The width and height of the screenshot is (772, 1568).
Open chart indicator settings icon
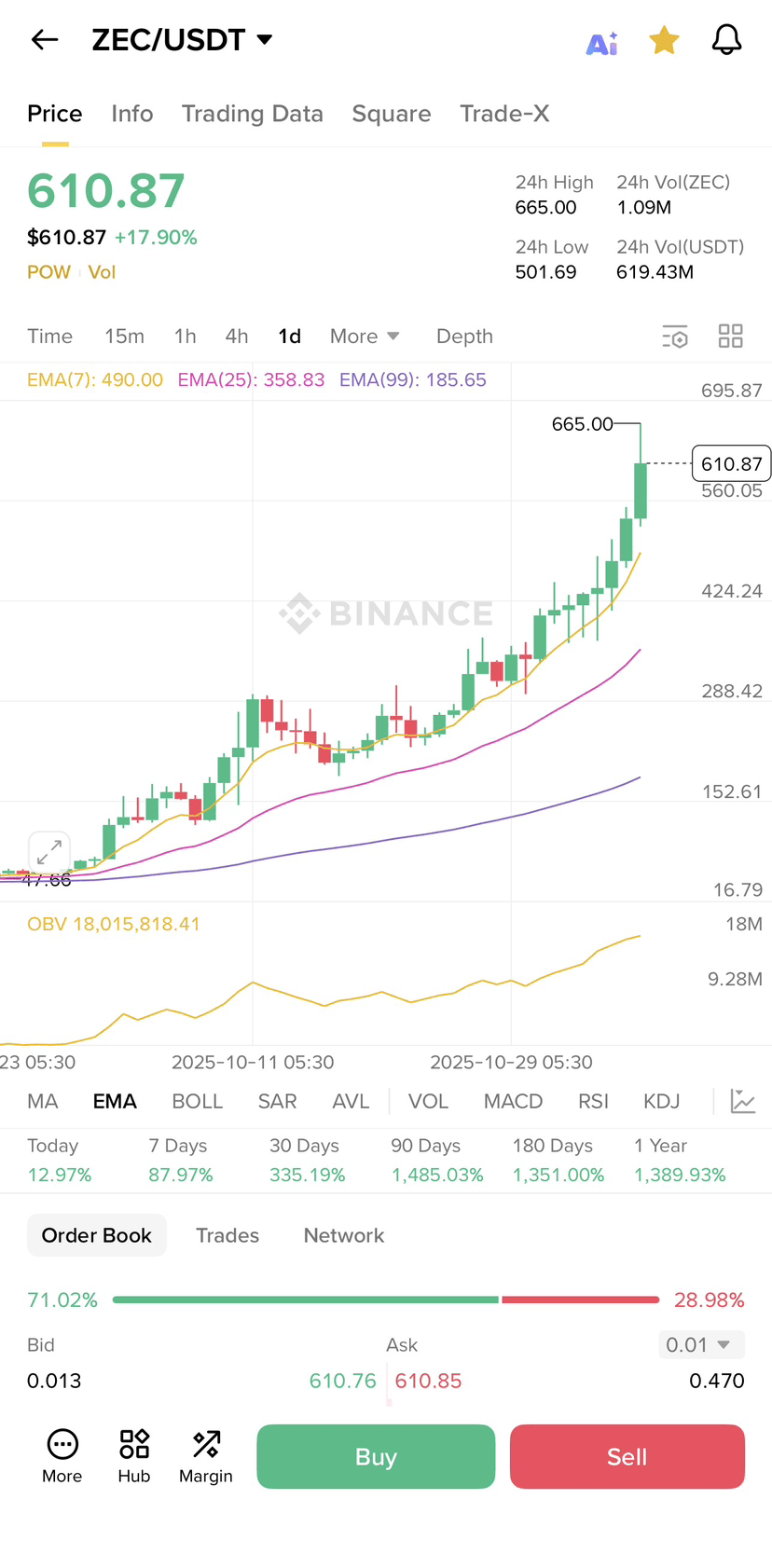[x=675, y=337]
